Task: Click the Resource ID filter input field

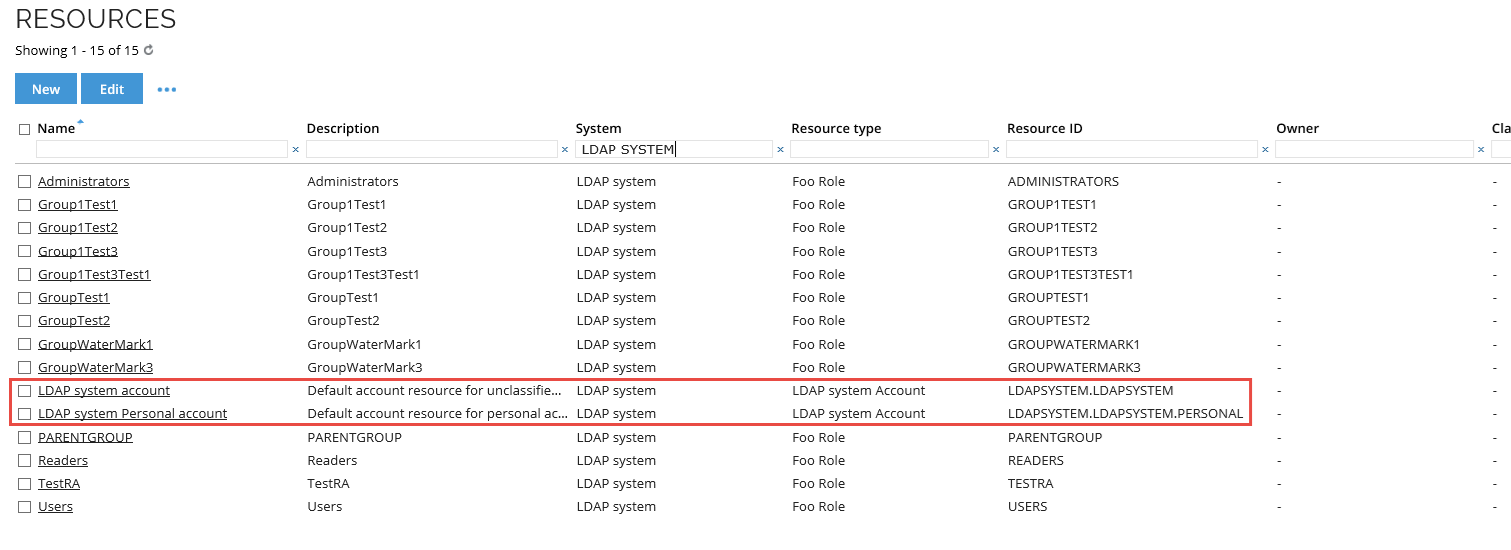Action: [x=1131, y=149]
